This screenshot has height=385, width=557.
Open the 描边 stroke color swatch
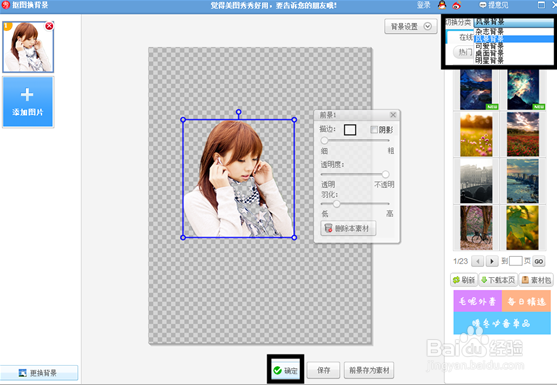[x=350, y=130]
